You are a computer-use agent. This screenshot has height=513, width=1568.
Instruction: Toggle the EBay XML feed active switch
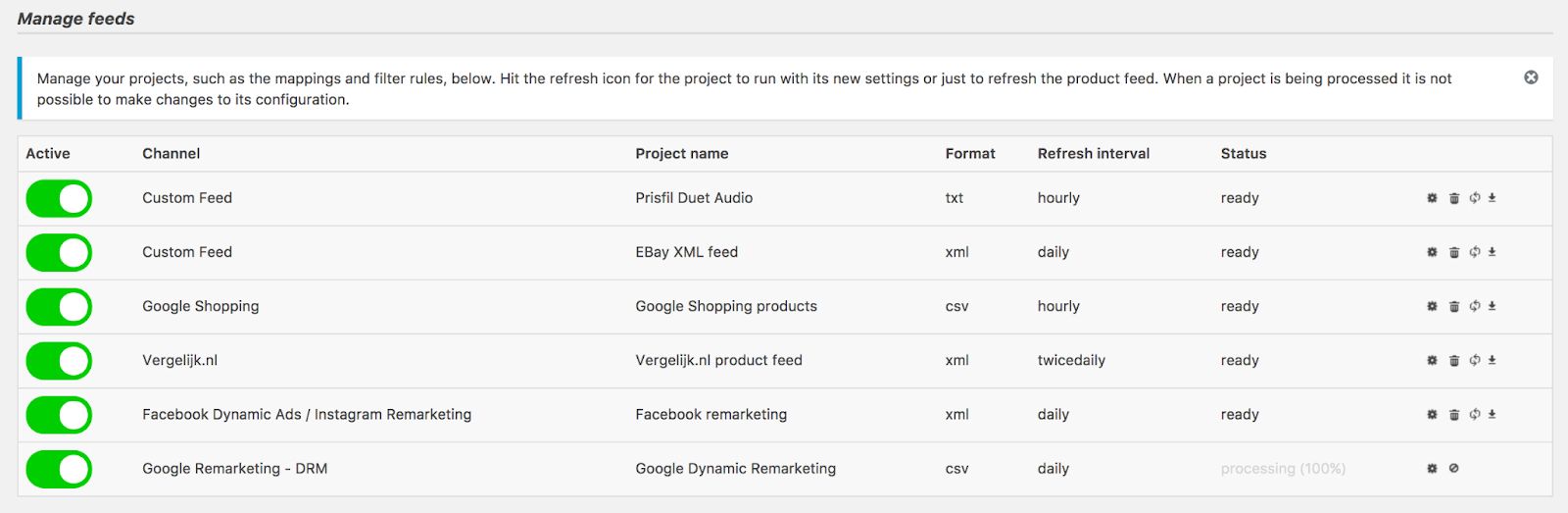[x=59, y=252]
